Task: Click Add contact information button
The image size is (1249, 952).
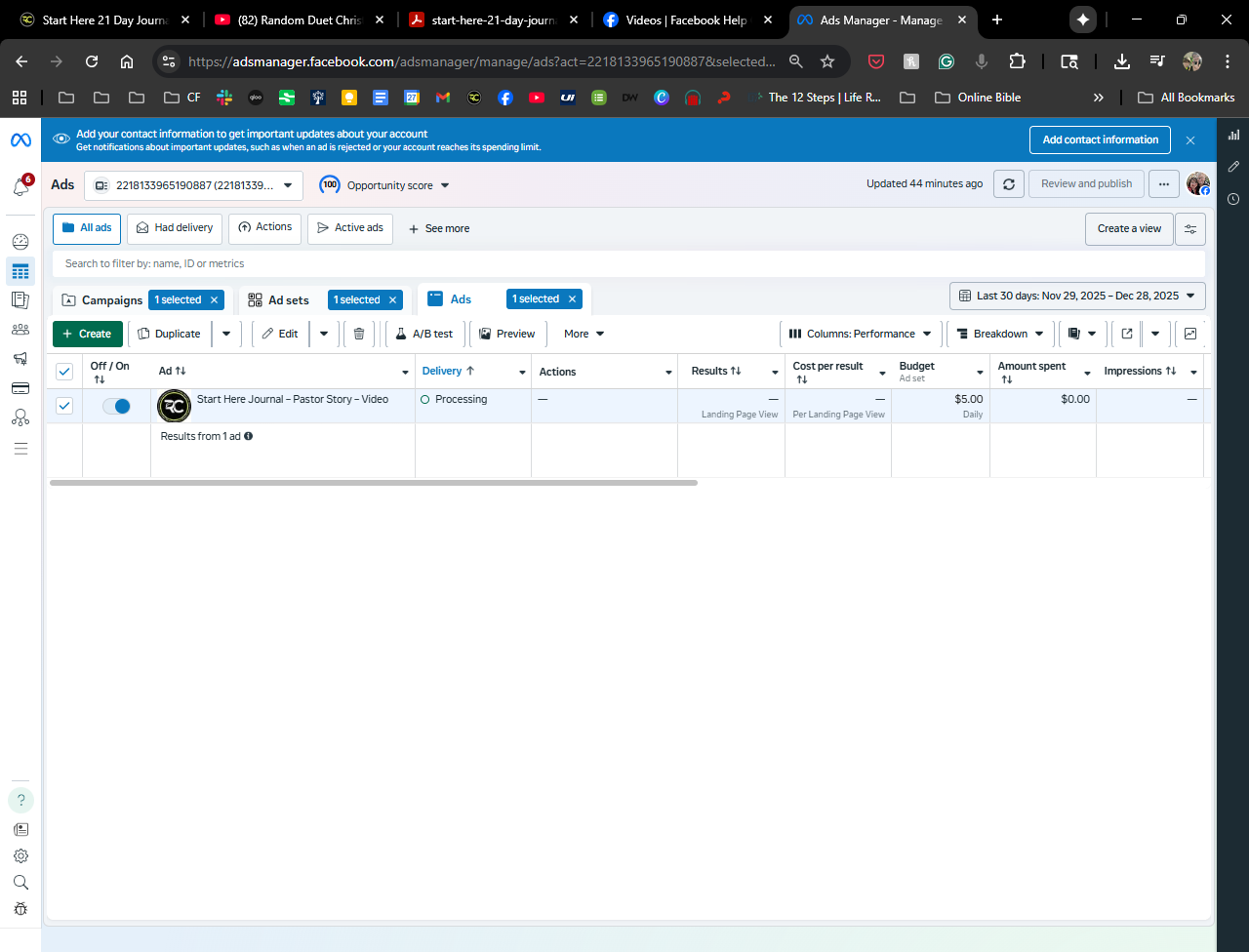Action: click(x=1100, y=139)
